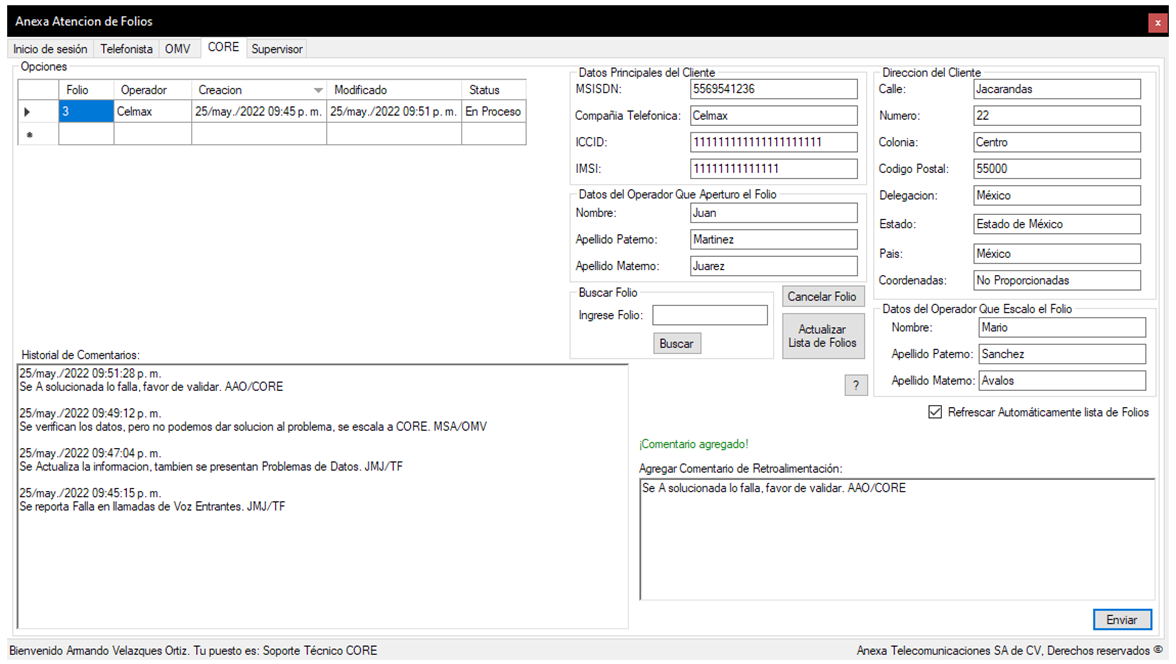Sort by the Creacion column header arrow
Image resolution: width=1176 pixels, height=664 pixels.
(x=318, y=90)
